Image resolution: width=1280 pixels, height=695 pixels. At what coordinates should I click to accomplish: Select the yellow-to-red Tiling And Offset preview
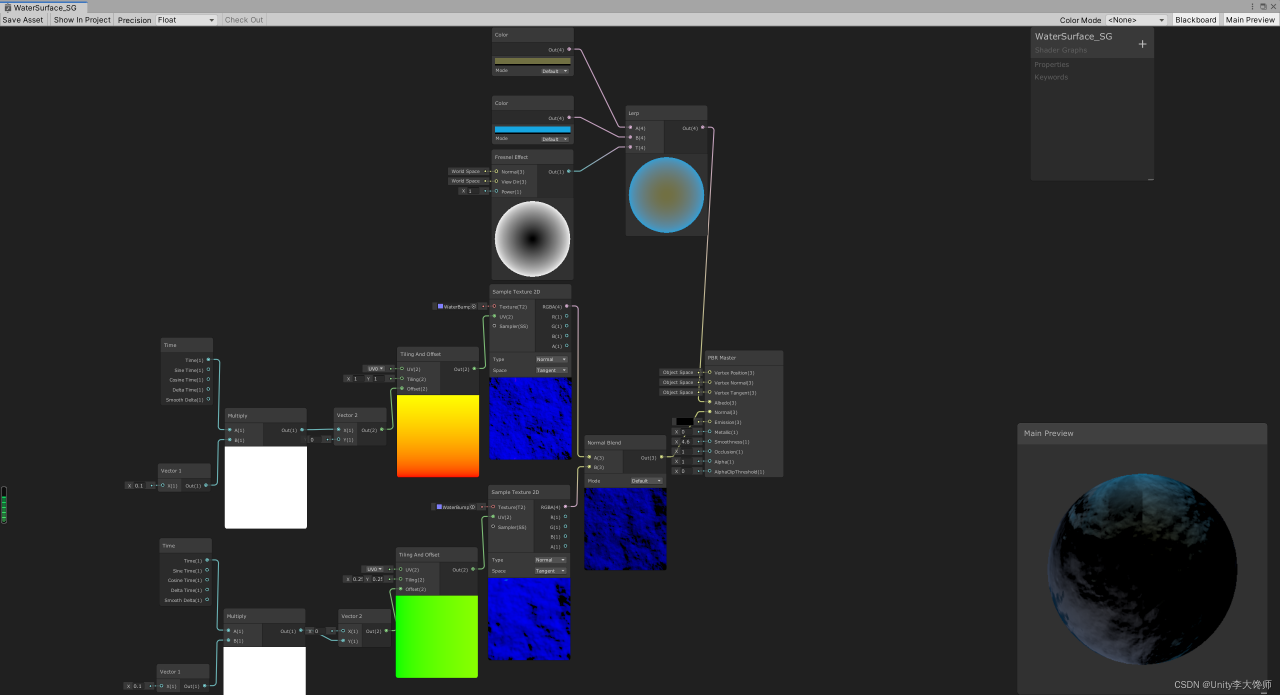click(x=438, y=436)
